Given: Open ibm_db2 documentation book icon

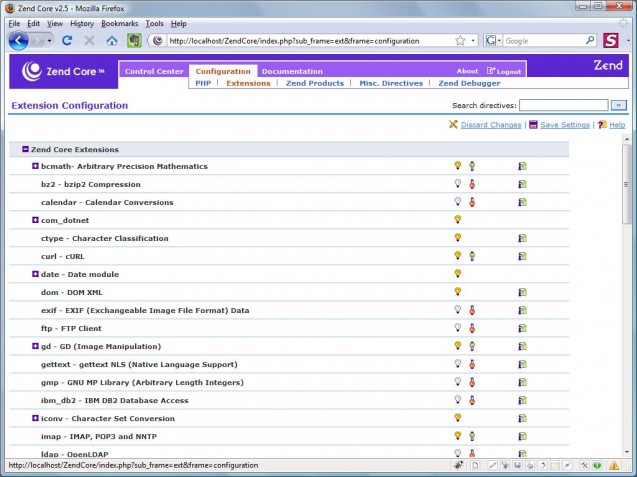Looking at the screenshot, I should [x=522, y=400].
